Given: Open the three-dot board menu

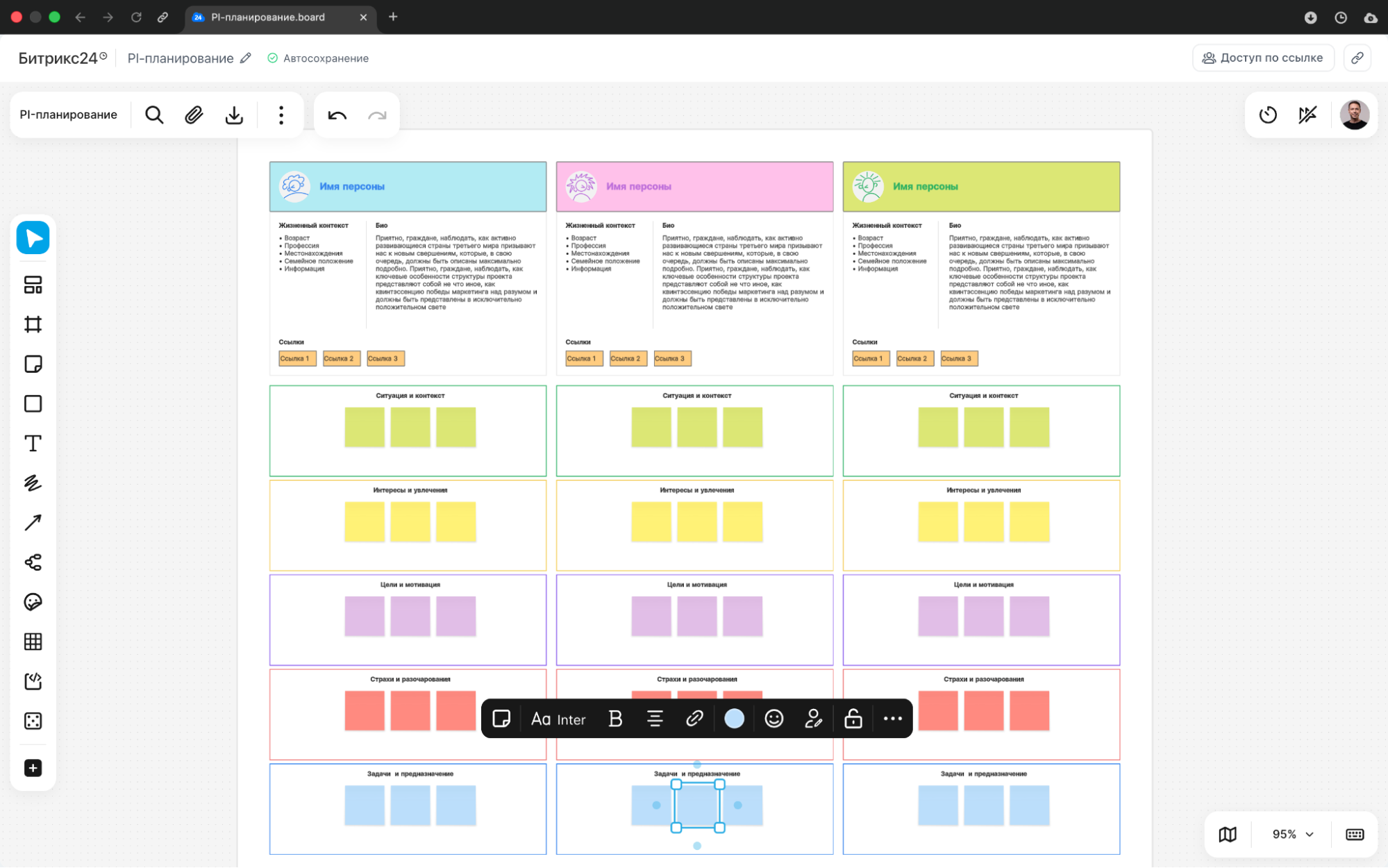Looking at the screenshot, I should tap(281, 115).
